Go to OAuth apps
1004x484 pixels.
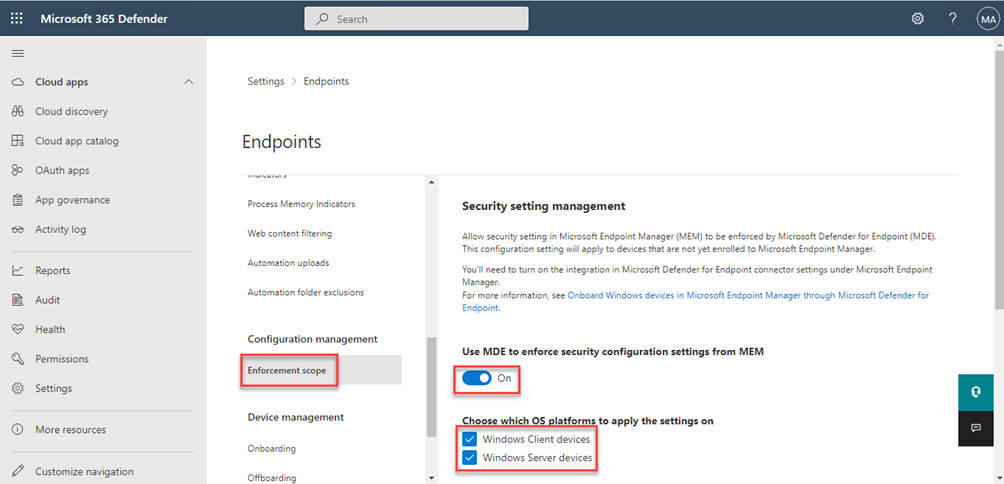(62, 170)
